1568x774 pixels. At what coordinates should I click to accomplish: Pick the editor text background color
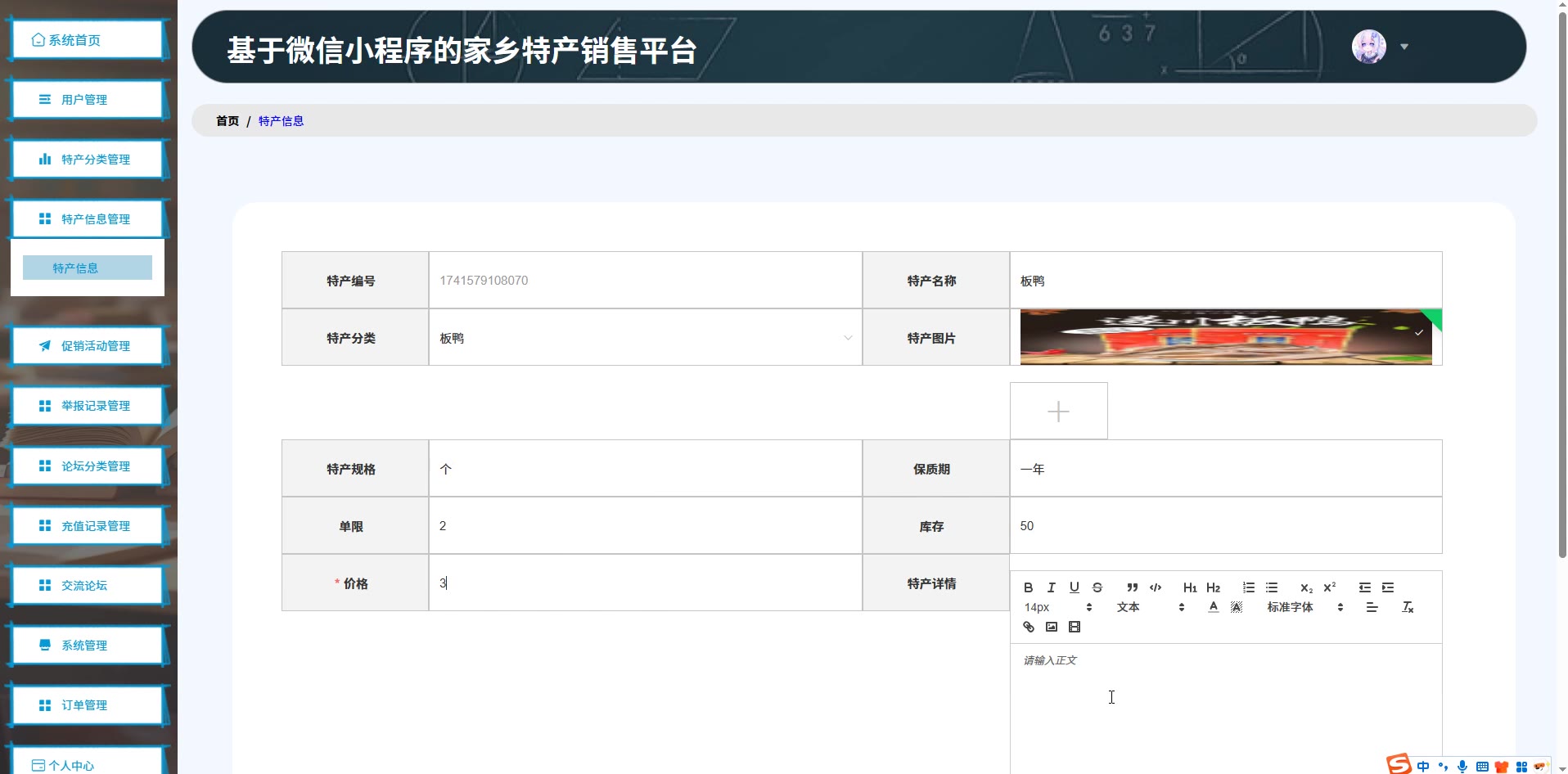coord(1237,607)
